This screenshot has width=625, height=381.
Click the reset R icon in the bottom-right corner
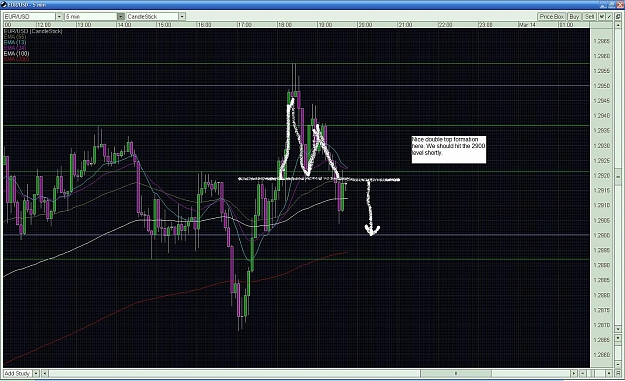click(618, 373)
